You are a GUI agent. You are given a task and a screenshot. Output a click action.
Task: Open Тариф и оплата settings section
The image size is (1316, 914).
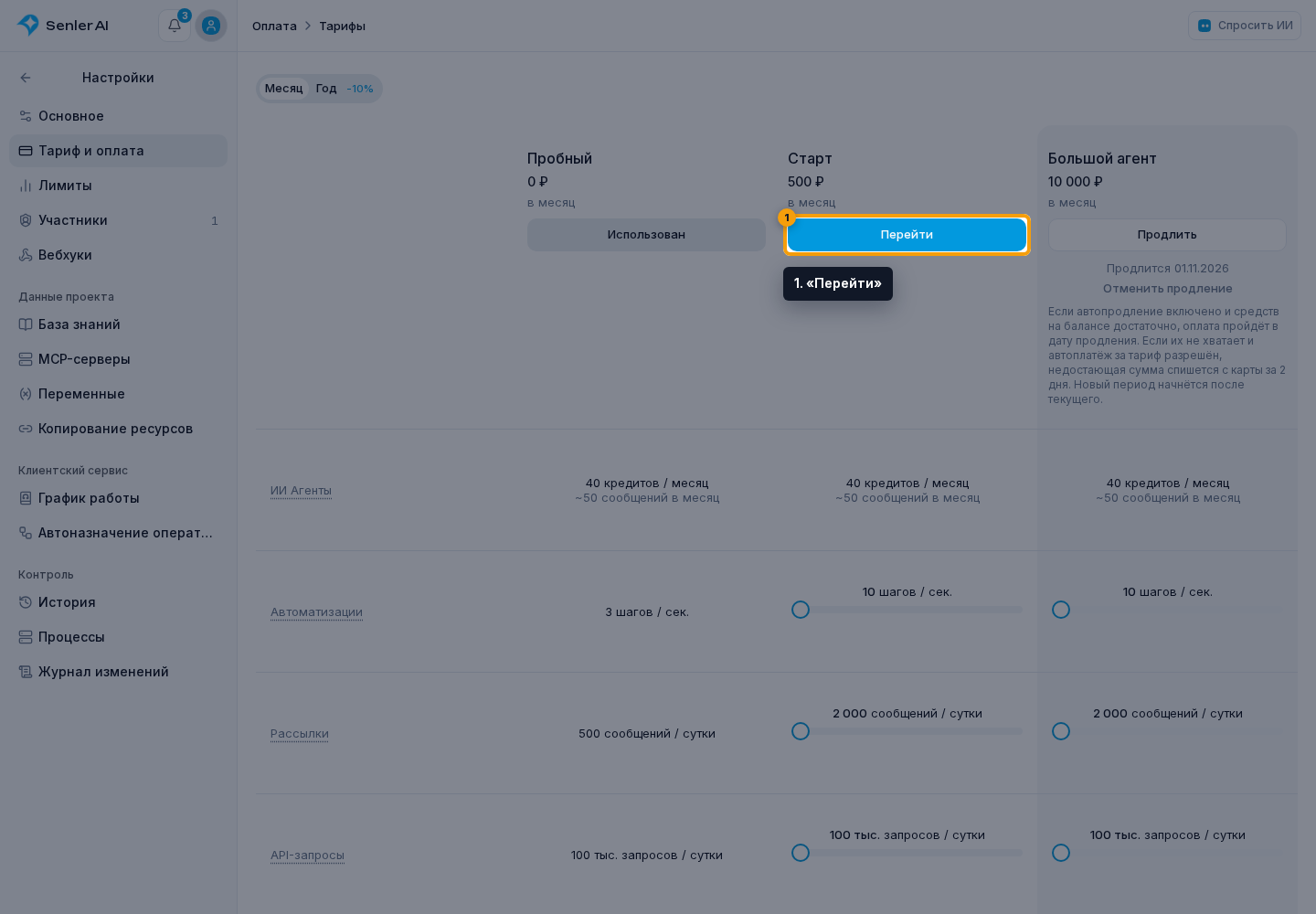click(x=118, y=151)
